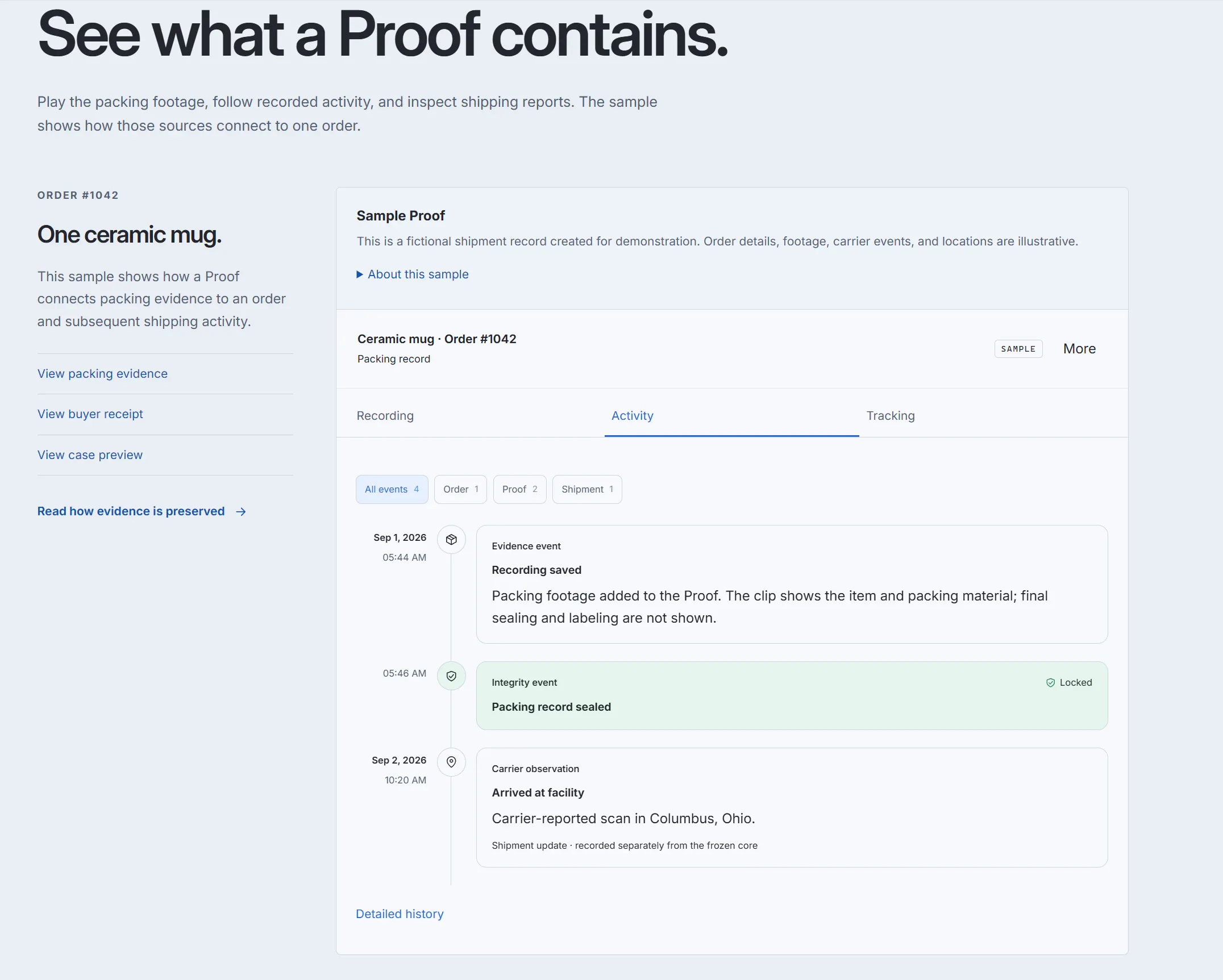The height and width of the screenshot is (980, 1223).
Task: Click 'Carrier-reported scan in Columbus, Ohio.' text
Action: coord(623,819)
